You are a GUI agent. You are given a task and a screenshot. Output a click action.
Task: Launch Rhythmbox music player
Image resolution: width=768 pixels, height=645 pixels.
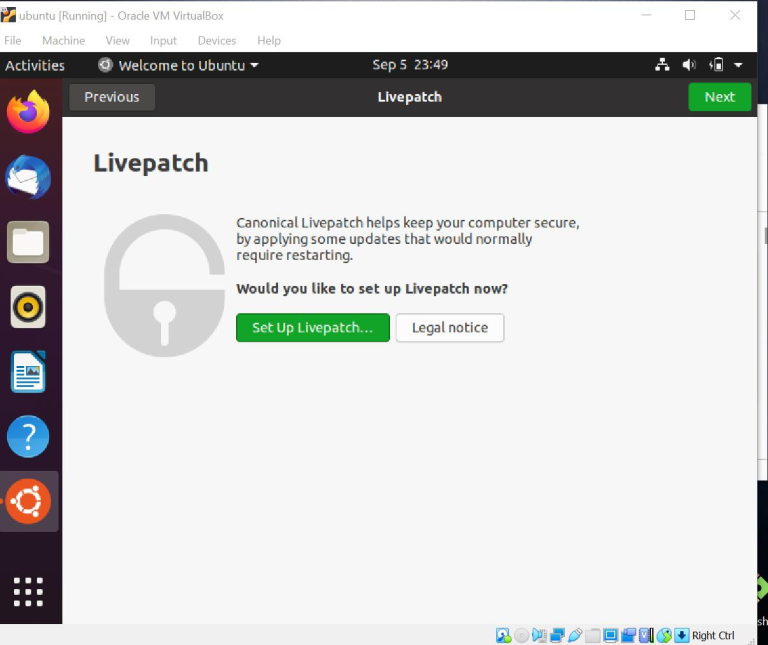tap(29, 307)
